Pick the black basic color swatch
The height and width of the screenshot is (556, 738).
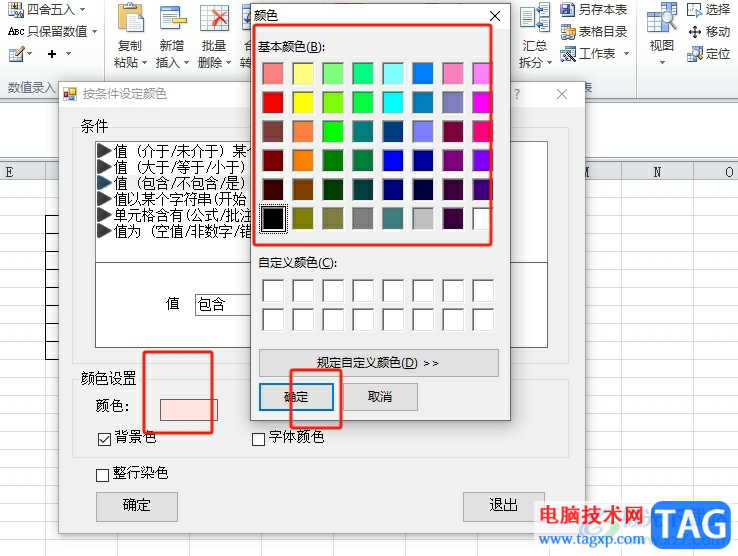point(273,219)
